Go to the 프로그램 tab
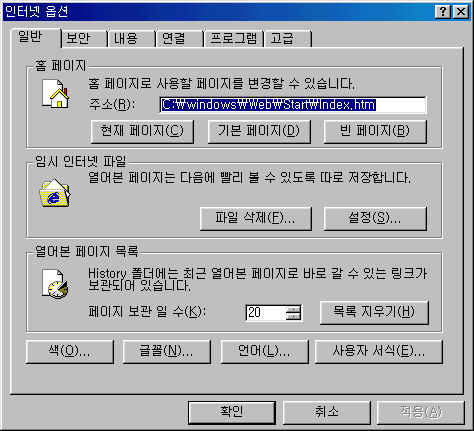The height and width of the screenshot is (431, 474). (234, 39)
